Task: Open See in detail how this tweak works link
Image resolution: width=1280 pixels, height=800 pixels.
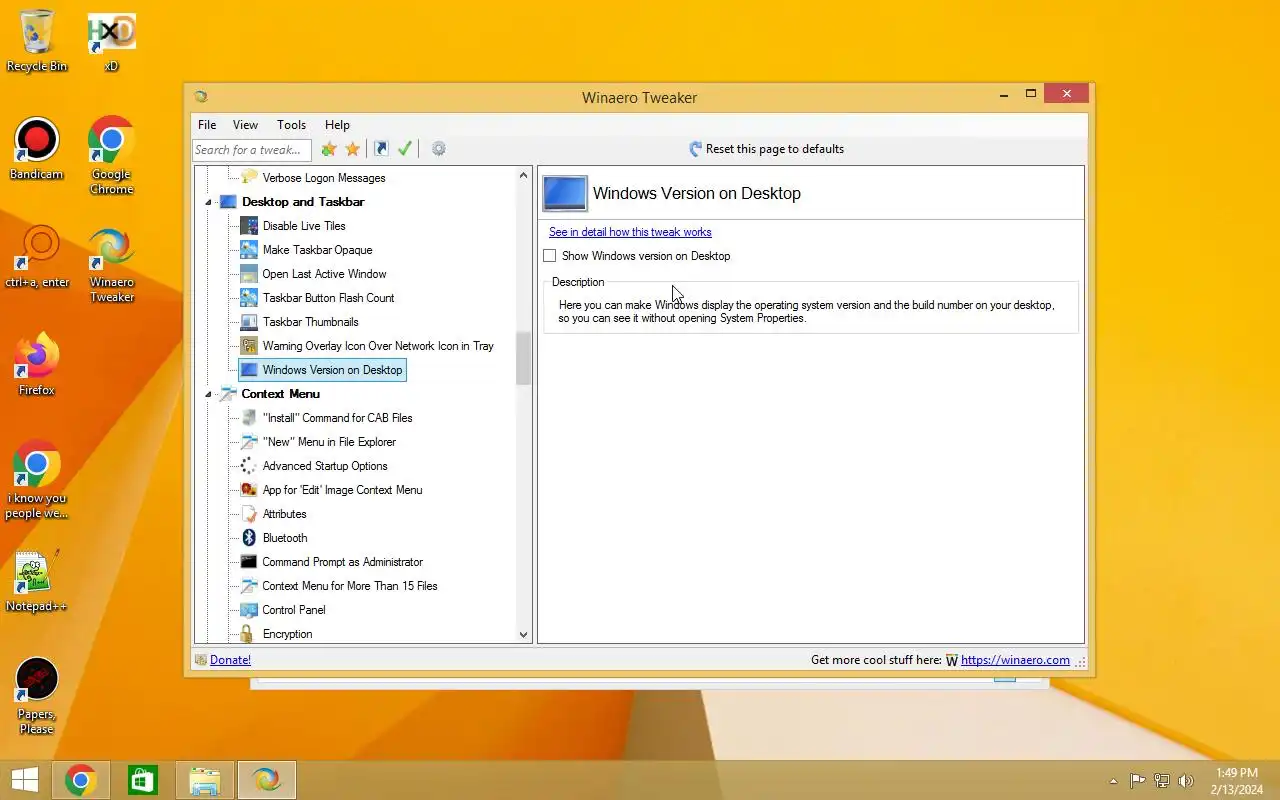Action: [630, 232]
